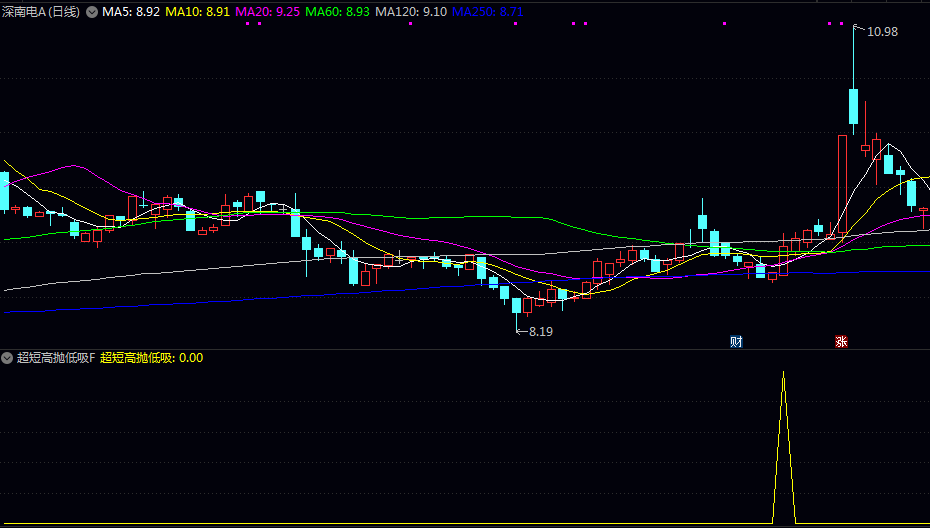Screen dimensions: 930x528
Task: Click the 超短高抛低吸F indicator name
Action: [x=56, y=358]
